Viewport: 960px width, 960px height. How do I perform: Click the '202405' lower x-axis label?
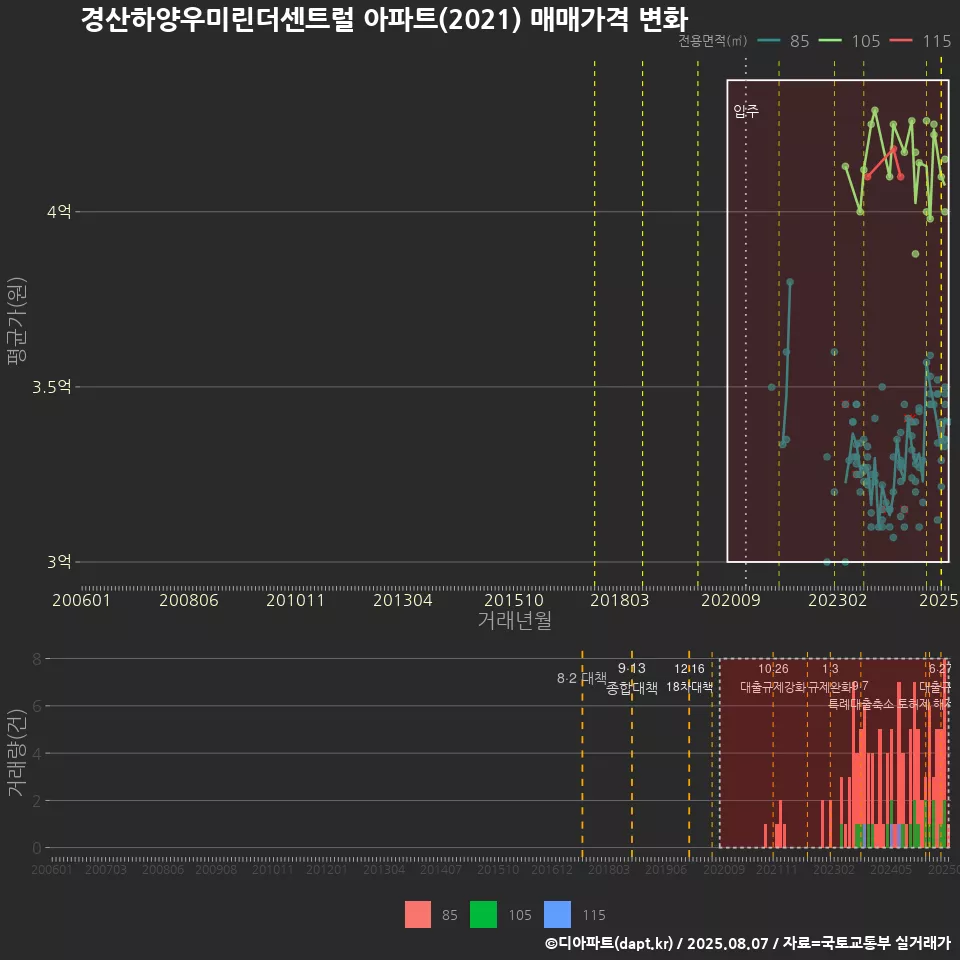[x=891, y=869]
